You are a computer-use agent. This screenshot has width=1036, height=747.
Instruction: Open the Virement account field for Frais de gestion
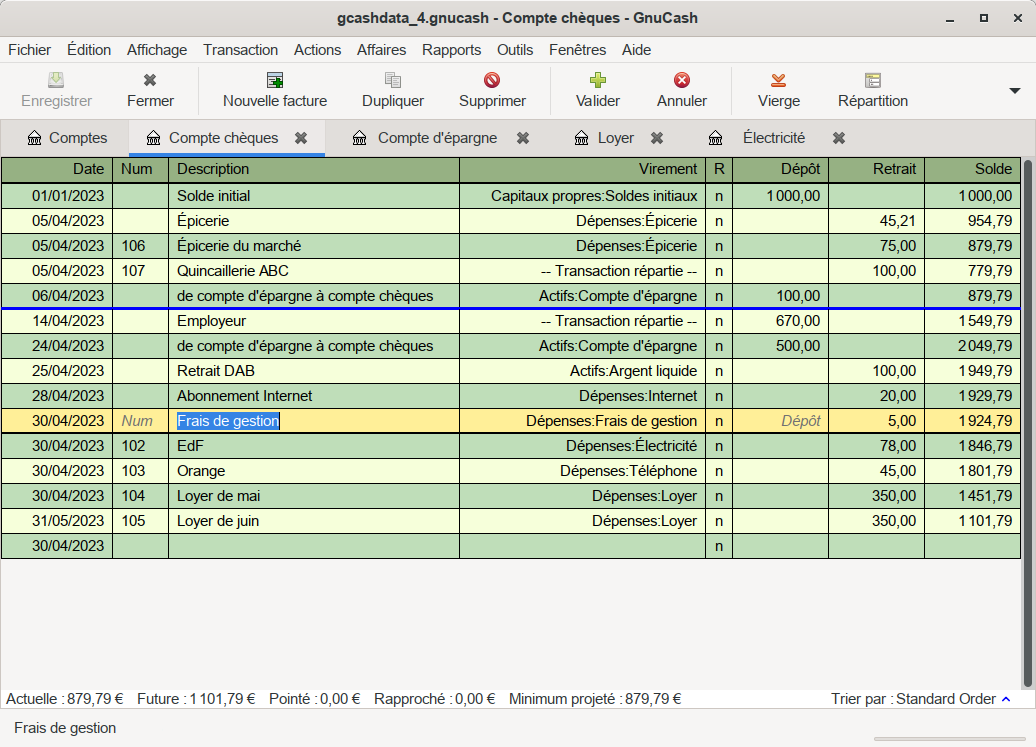pyautogui.click(x=582, y=421)
